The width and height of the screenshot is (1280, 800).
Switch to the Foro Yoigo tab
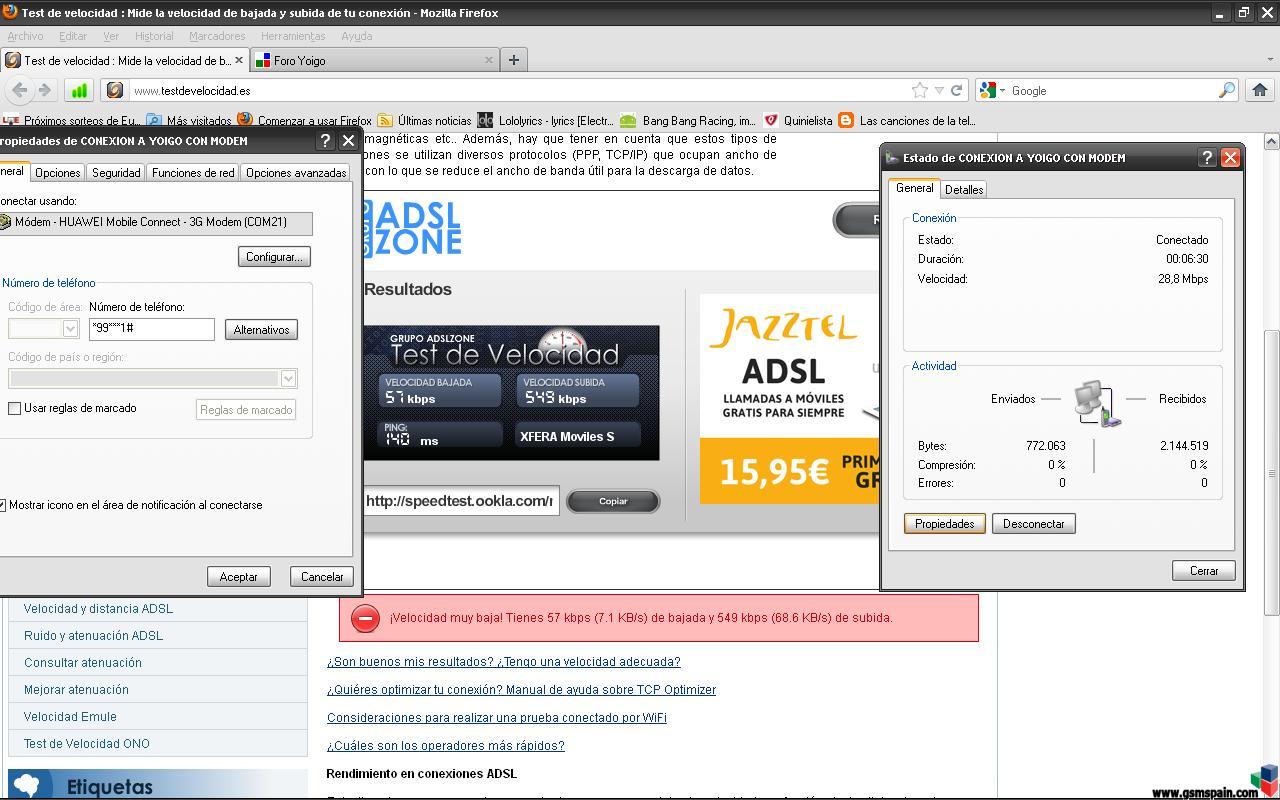point(375,60)
